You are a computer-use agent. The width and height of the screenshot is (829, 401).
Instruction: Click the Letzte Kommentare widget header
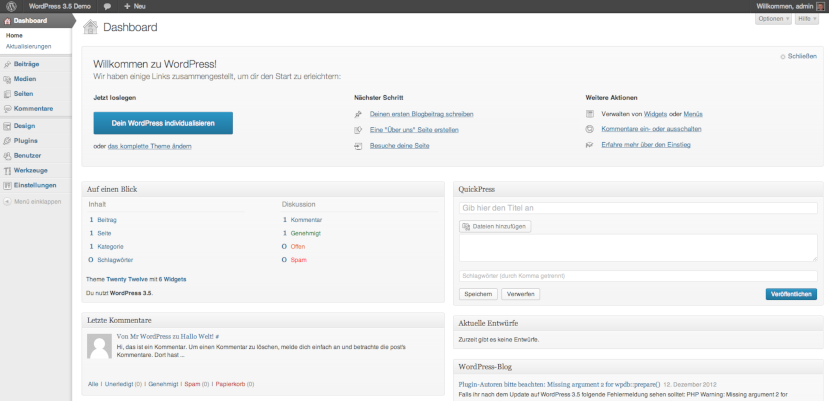(x=263, y=320)
